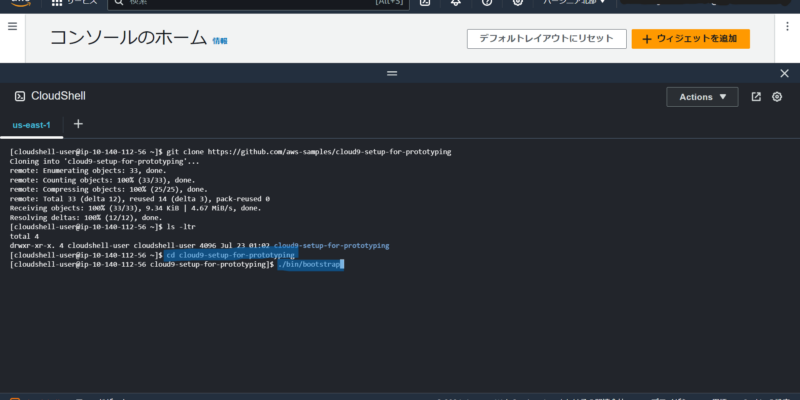
Task: Open the settings gear in top navigation bar
Action: (x=517, y=3)
